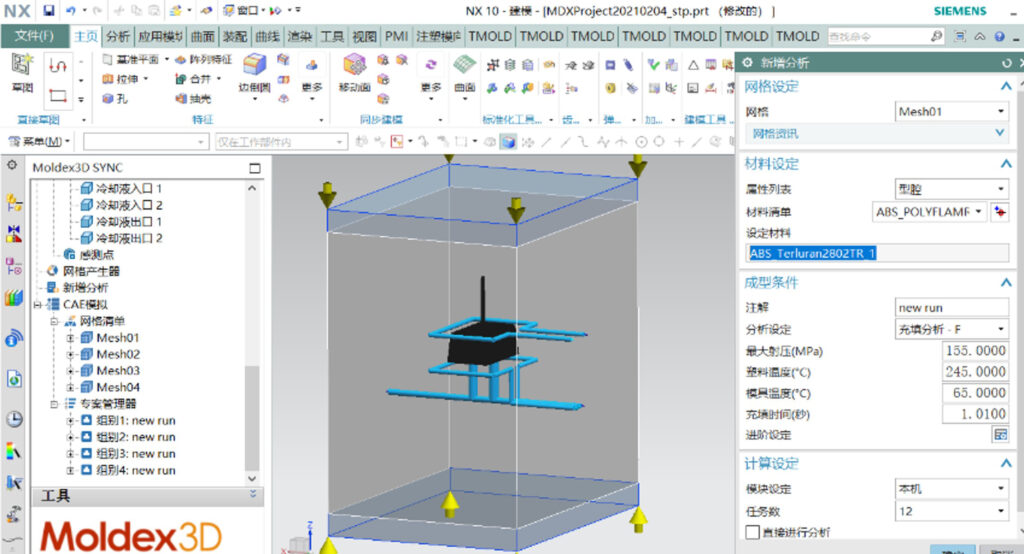Save the part with the floppy icon

[x=48, y=10]
